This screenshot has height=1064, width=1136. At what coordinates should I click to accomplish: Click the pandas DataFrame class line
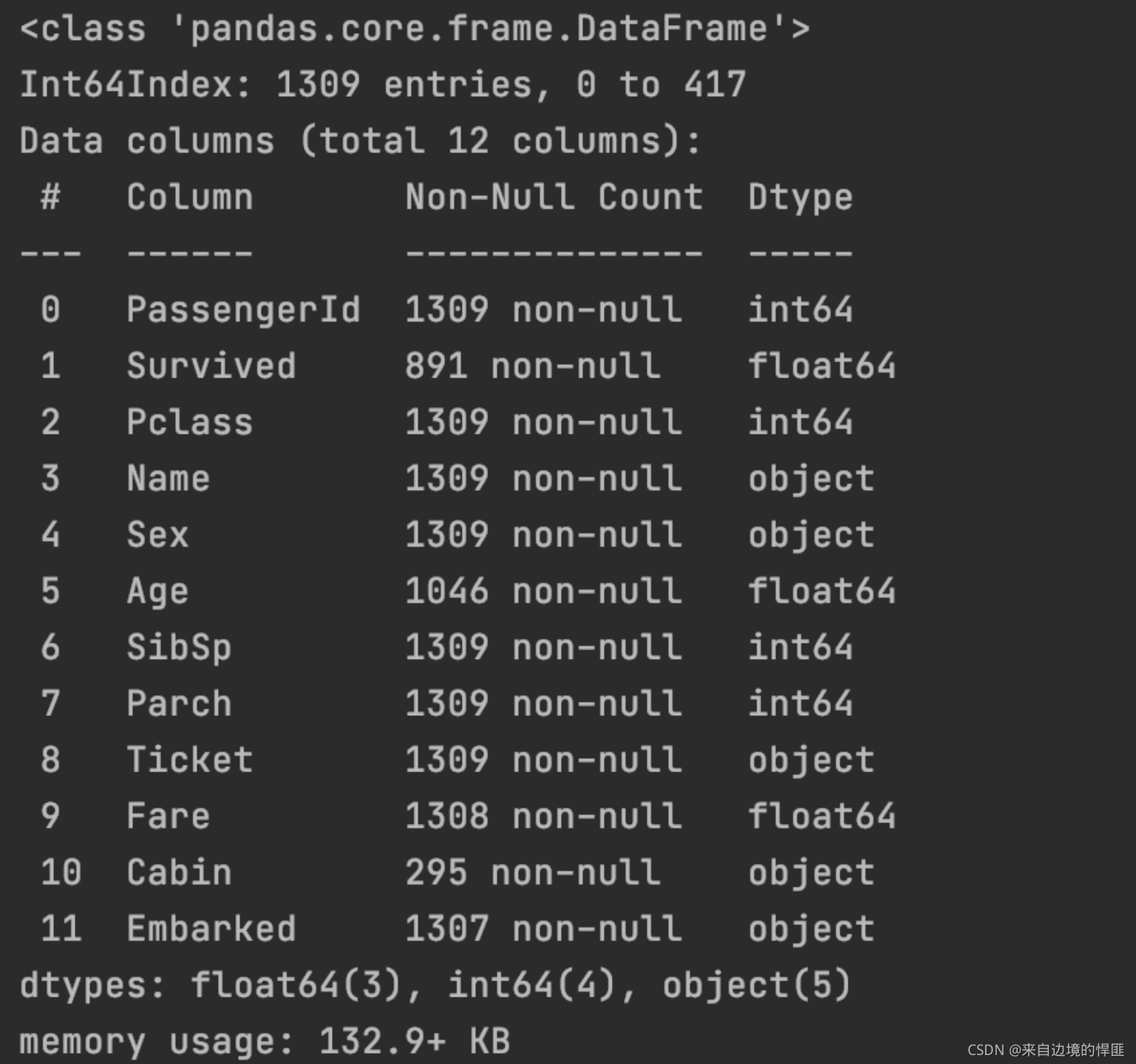click(x=415, y=29)
